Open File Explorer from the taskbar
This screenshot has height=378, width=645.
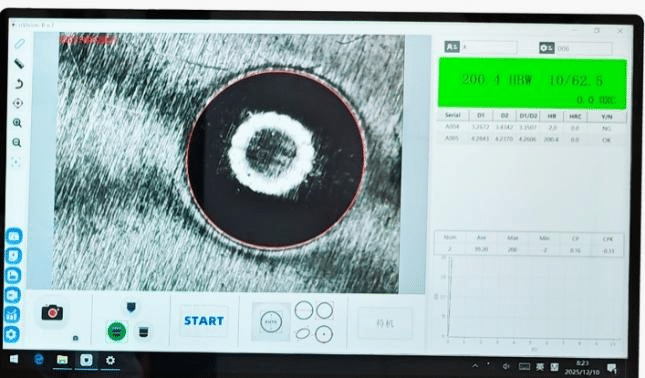point(62,360)
